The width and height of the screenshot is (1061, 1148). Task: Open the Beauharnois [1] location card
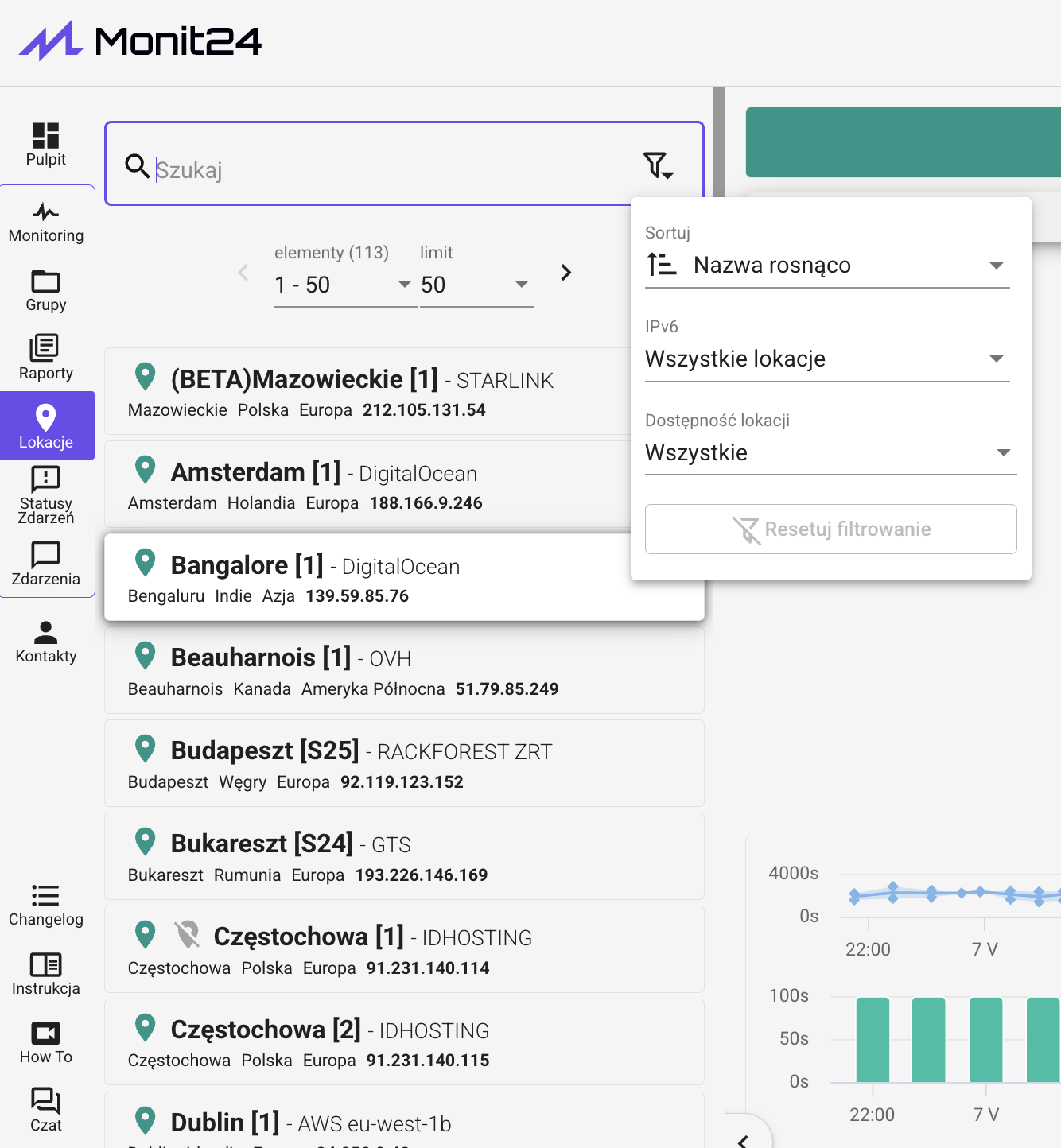(404, 670)
